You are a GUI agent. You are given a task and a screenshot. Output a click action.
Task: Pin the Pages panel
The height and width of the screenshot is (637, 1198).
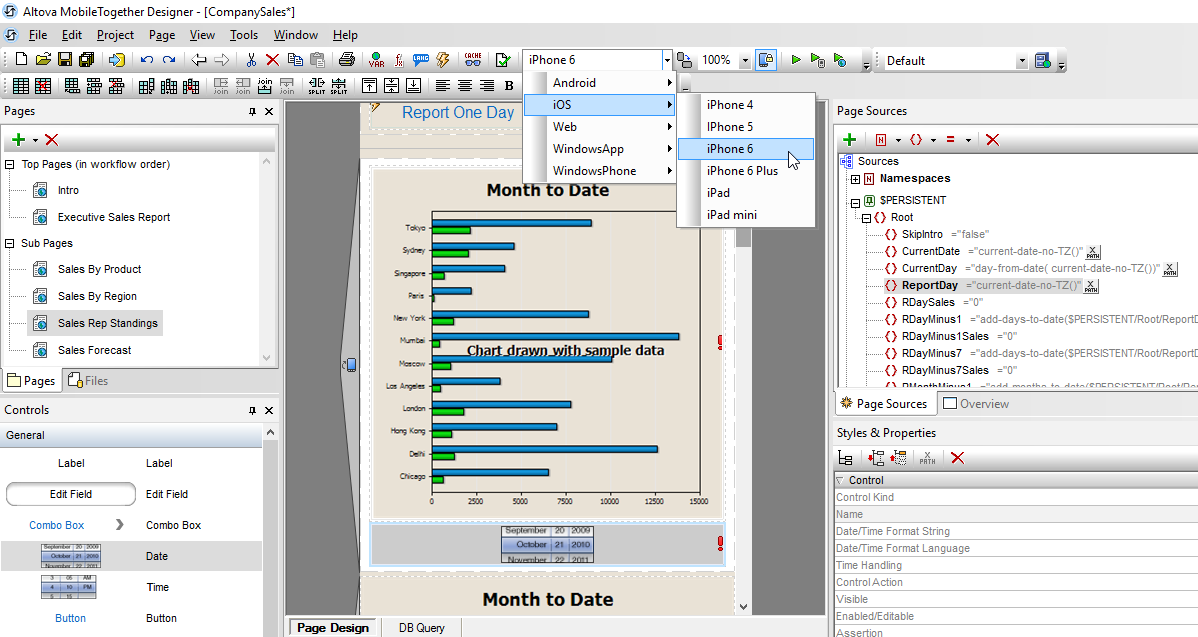coord(252,112)
